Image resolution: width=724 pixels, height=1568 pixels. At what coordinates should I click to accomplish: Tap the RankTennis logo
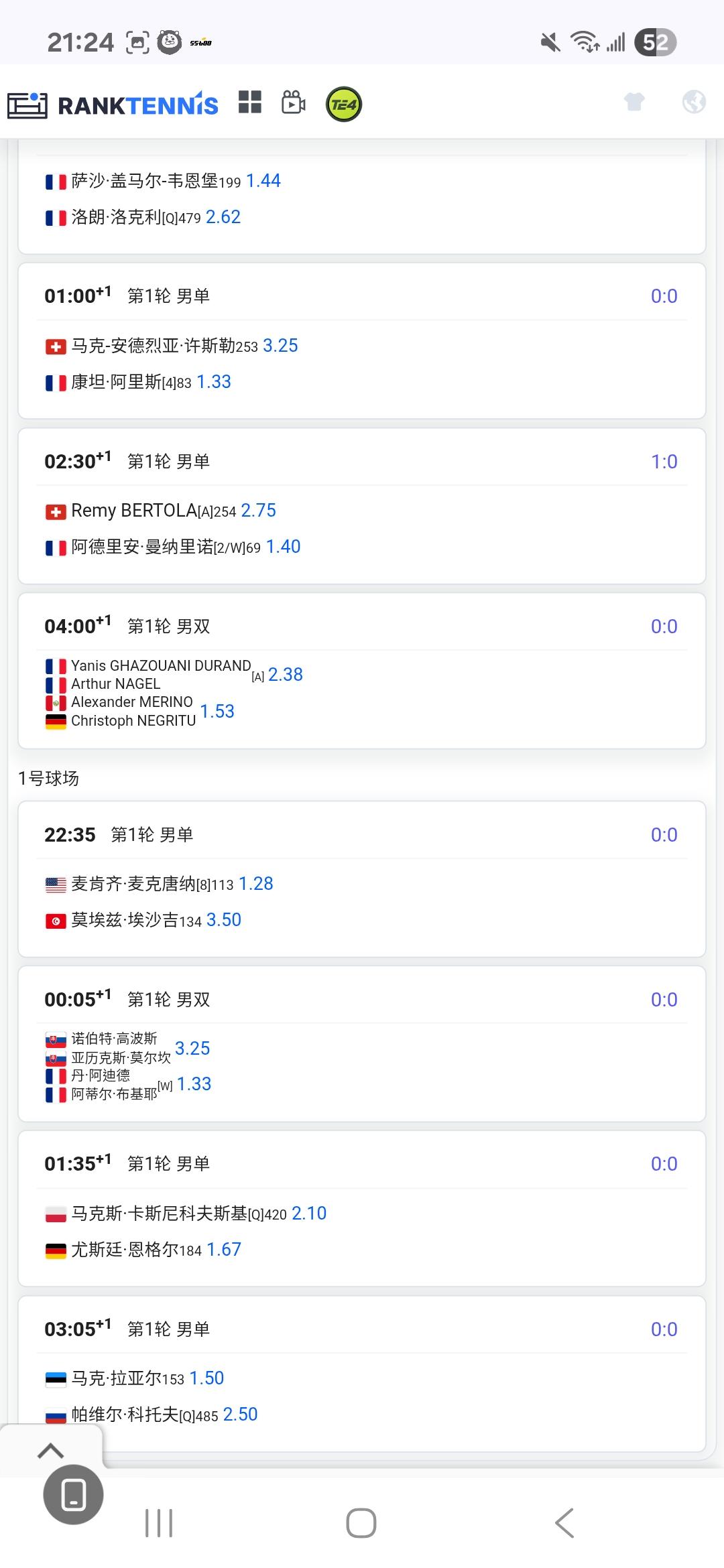(x=113, y=105)
